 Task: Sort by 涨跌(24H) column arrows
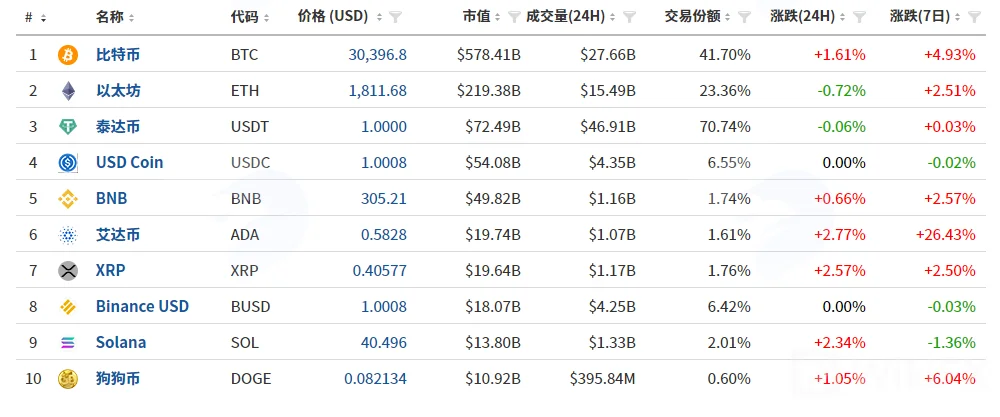pyautogui.click(x=843, y=18)
